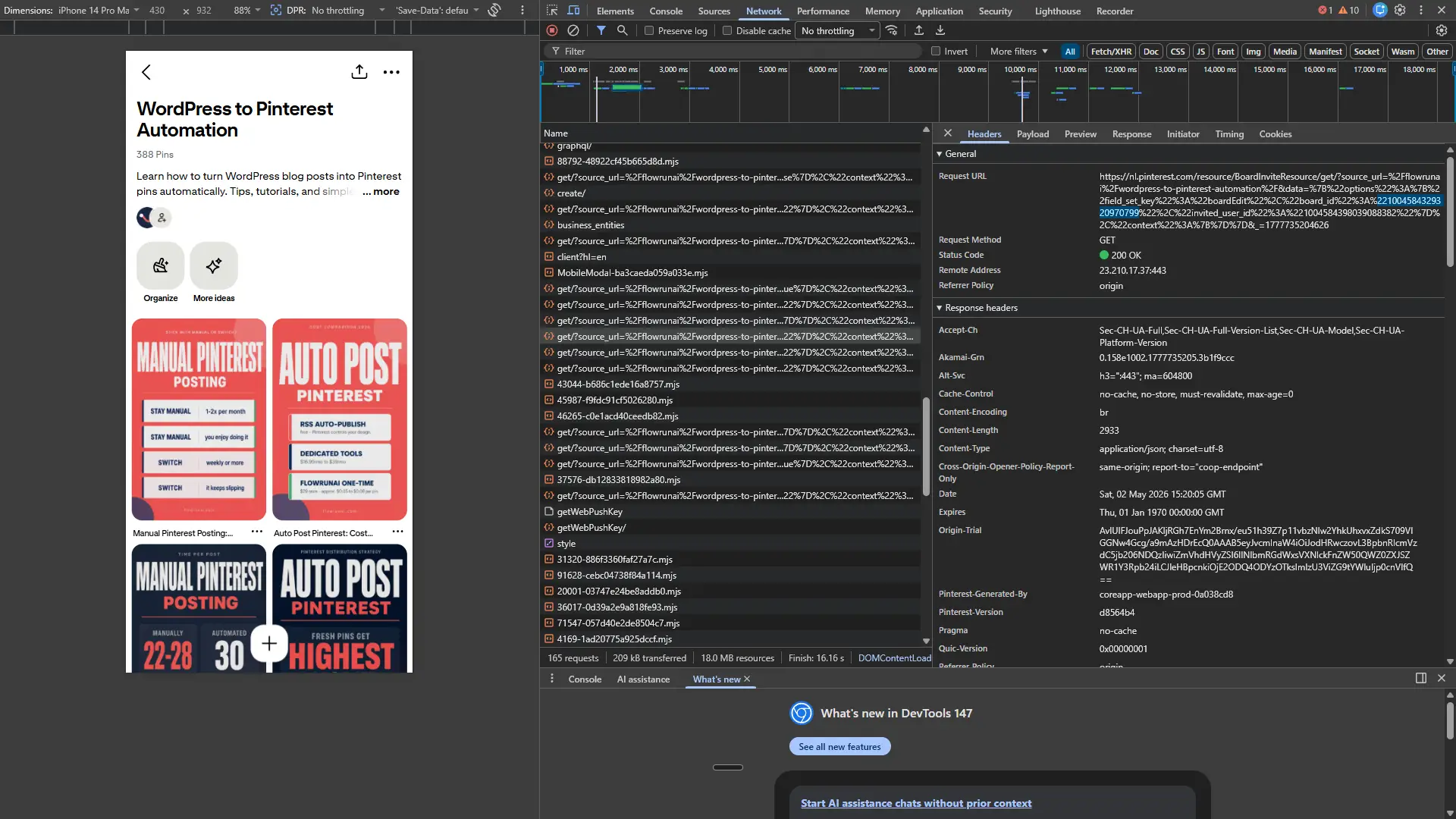The height and width of the screenshot is (819, 1456).
Task: Export HAR download icon
Action: click(940, 30)
